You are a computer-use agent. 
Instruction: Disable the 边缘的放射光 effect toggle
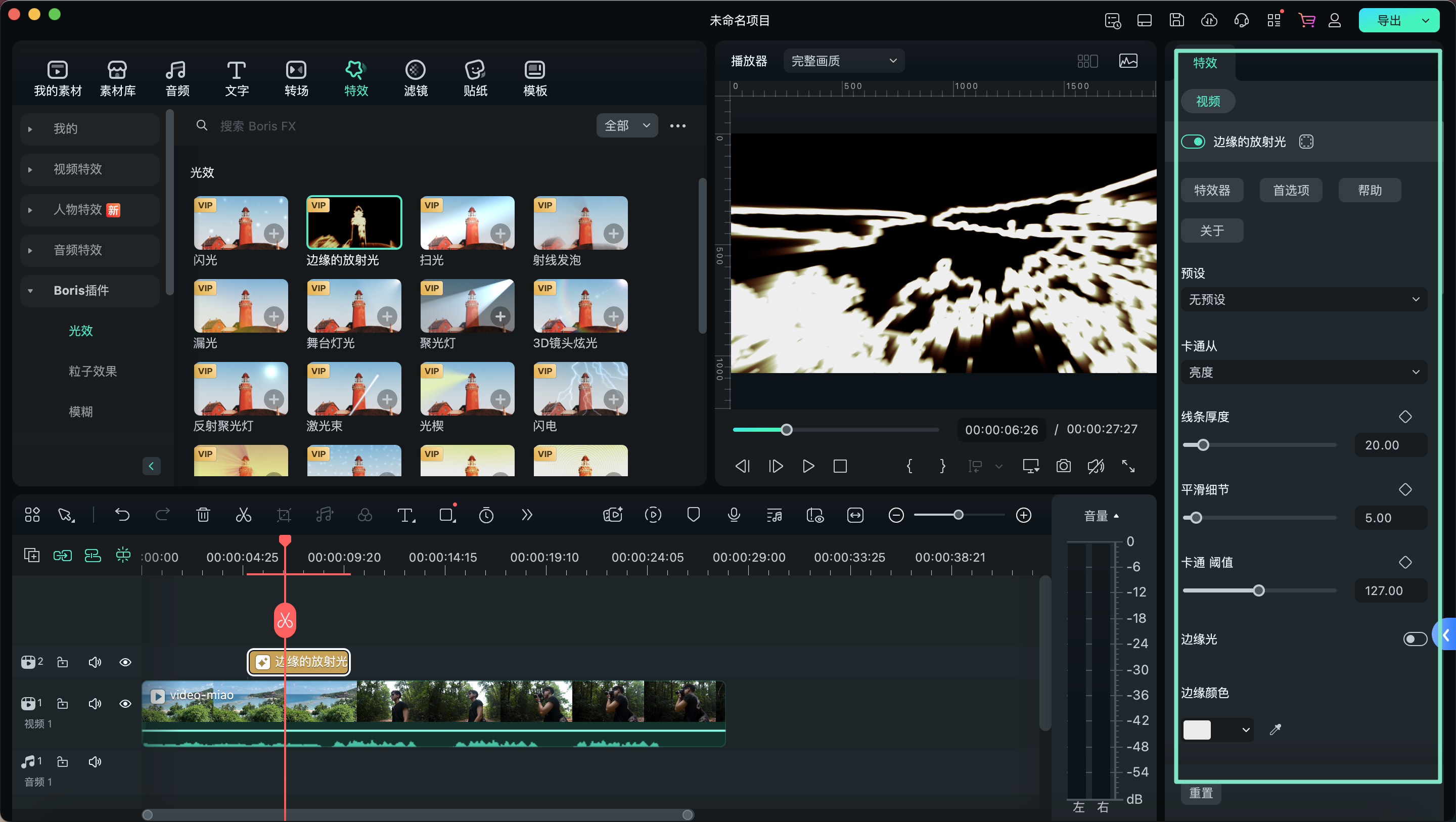click(1193, 142)
